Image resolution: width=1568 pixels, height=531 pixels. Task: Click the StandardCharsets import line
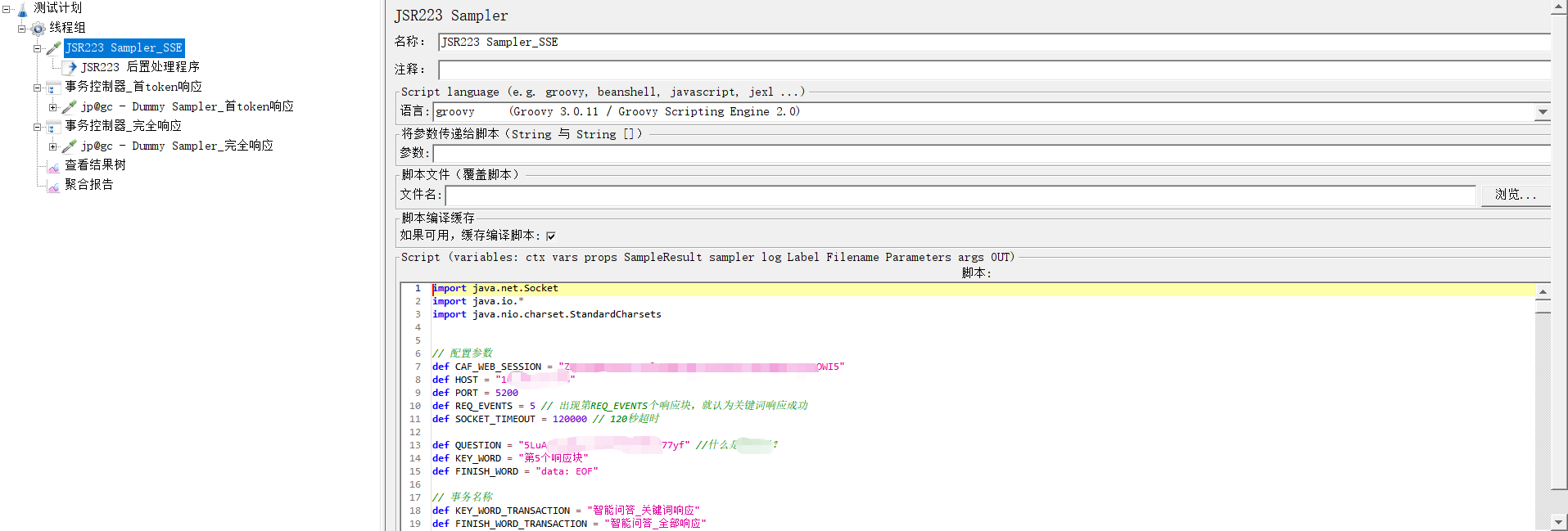point(547,314)
